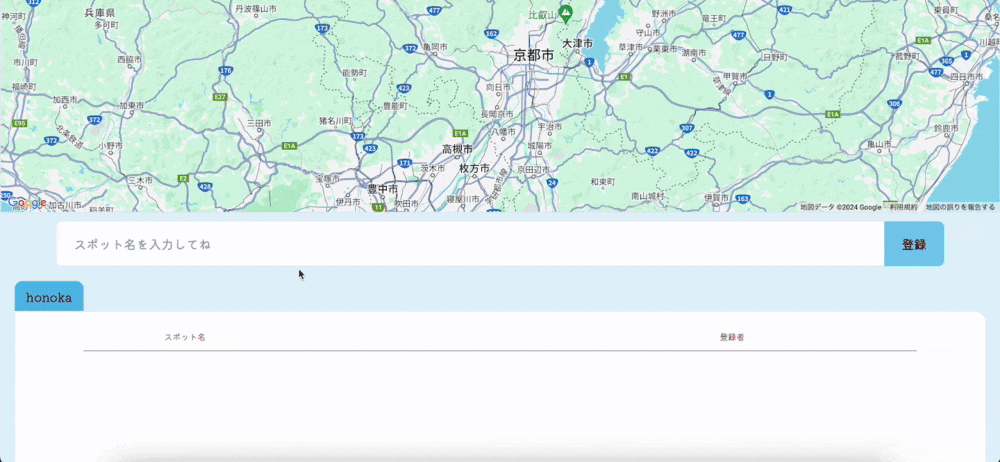Click the 亀山市 label on the map

click(879, 145)
